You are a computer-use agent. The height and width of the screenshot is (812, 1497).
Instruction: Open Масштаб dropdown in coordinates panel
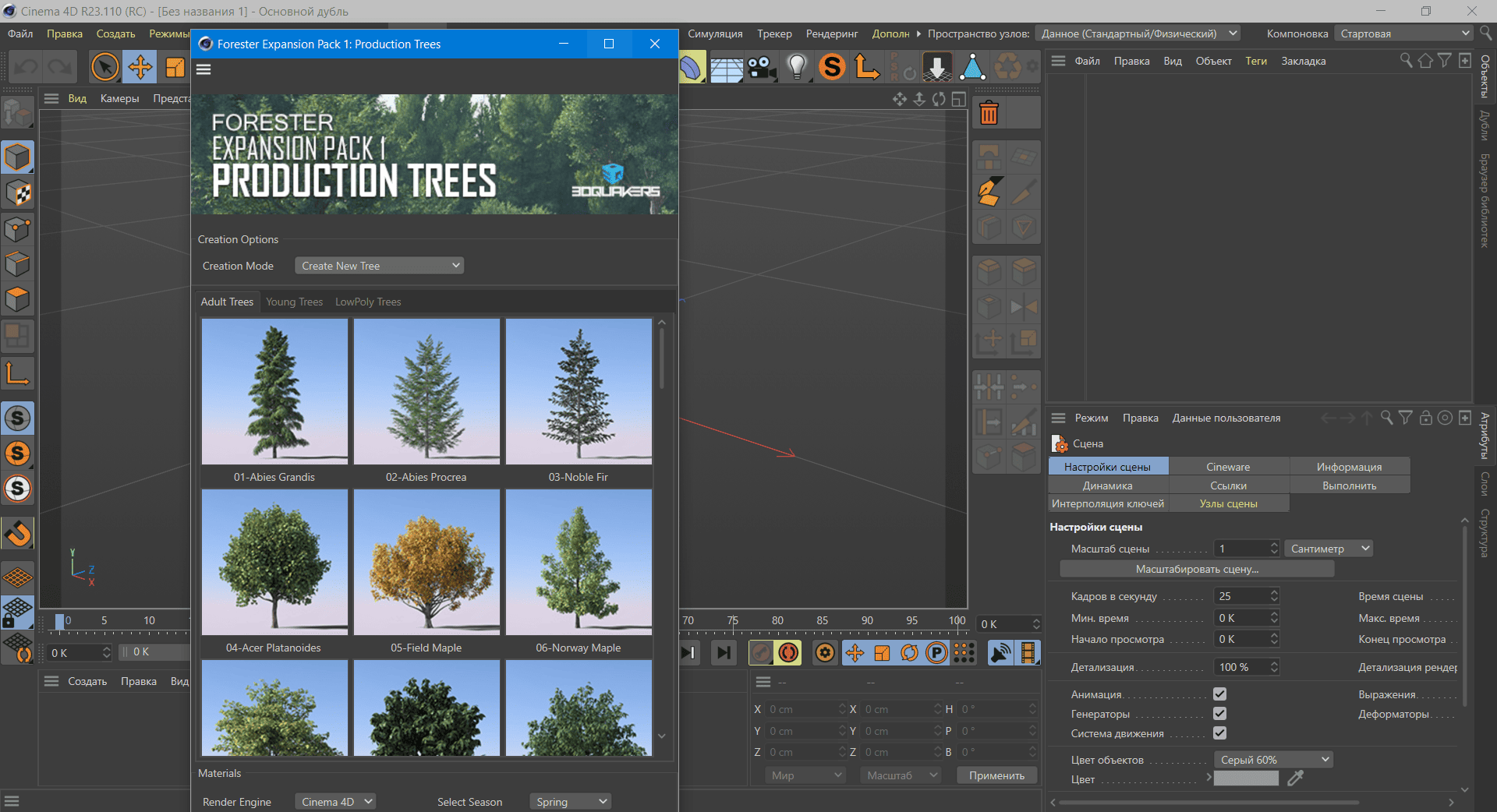(x=901, y=775)
